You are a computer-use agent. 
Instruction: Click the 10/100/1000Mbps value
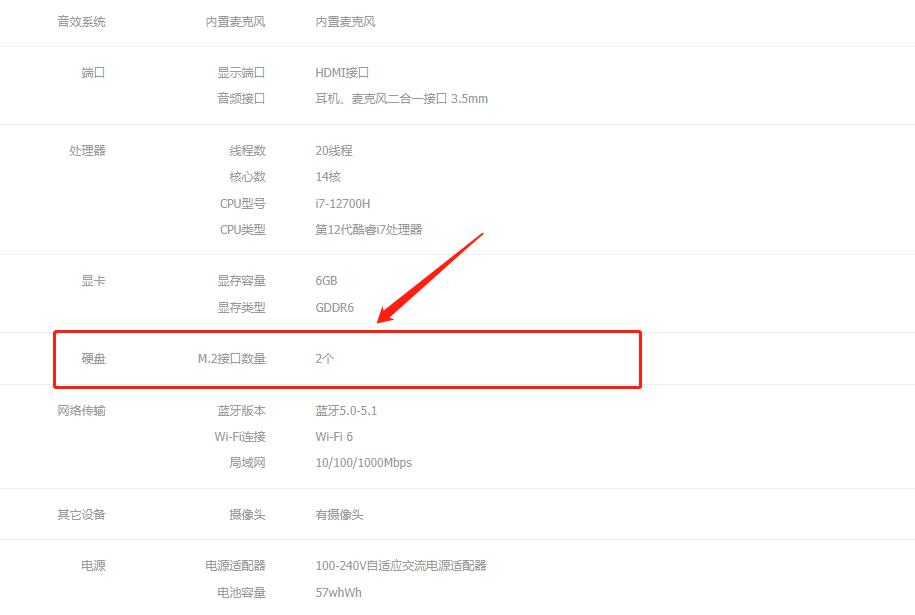(364, 462)
